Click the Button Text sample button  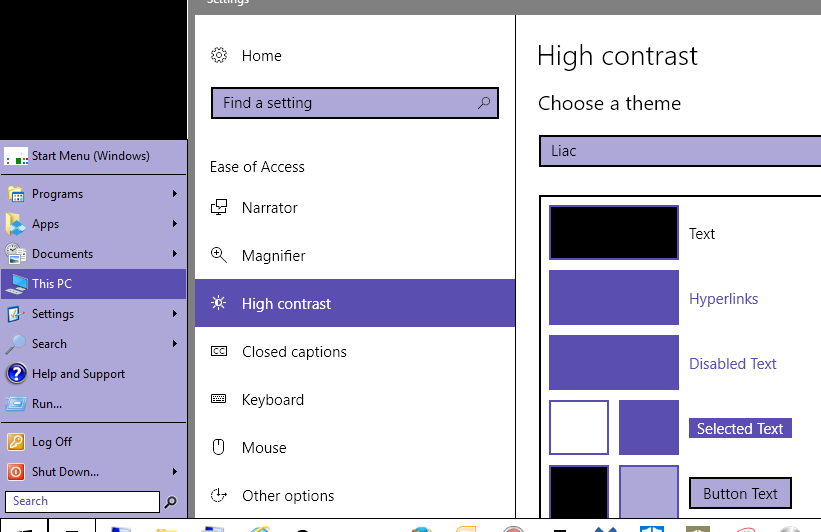[740, 493]
